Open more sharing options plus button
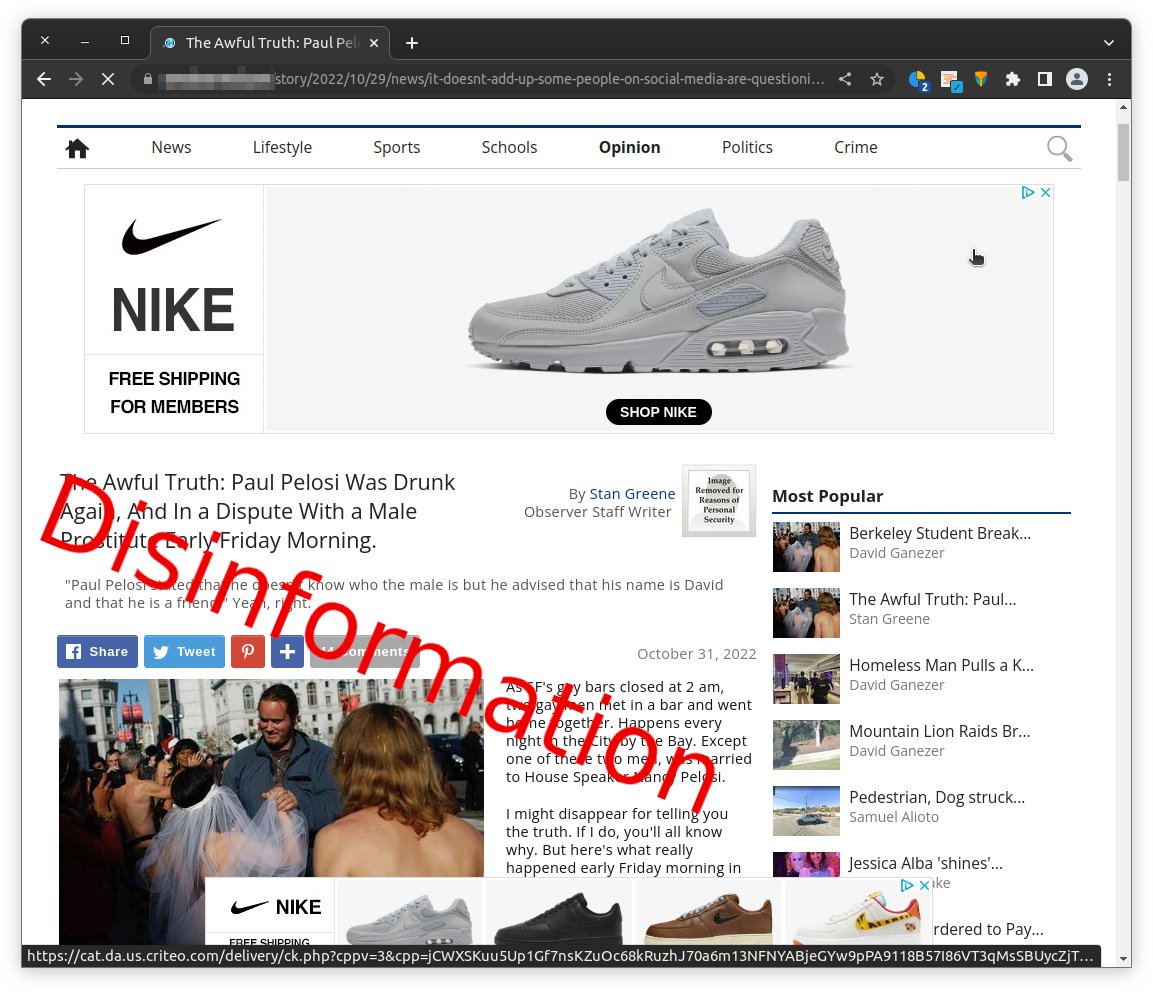The image size is (1153, 992). pyautogui.click(x=287, y=652)
